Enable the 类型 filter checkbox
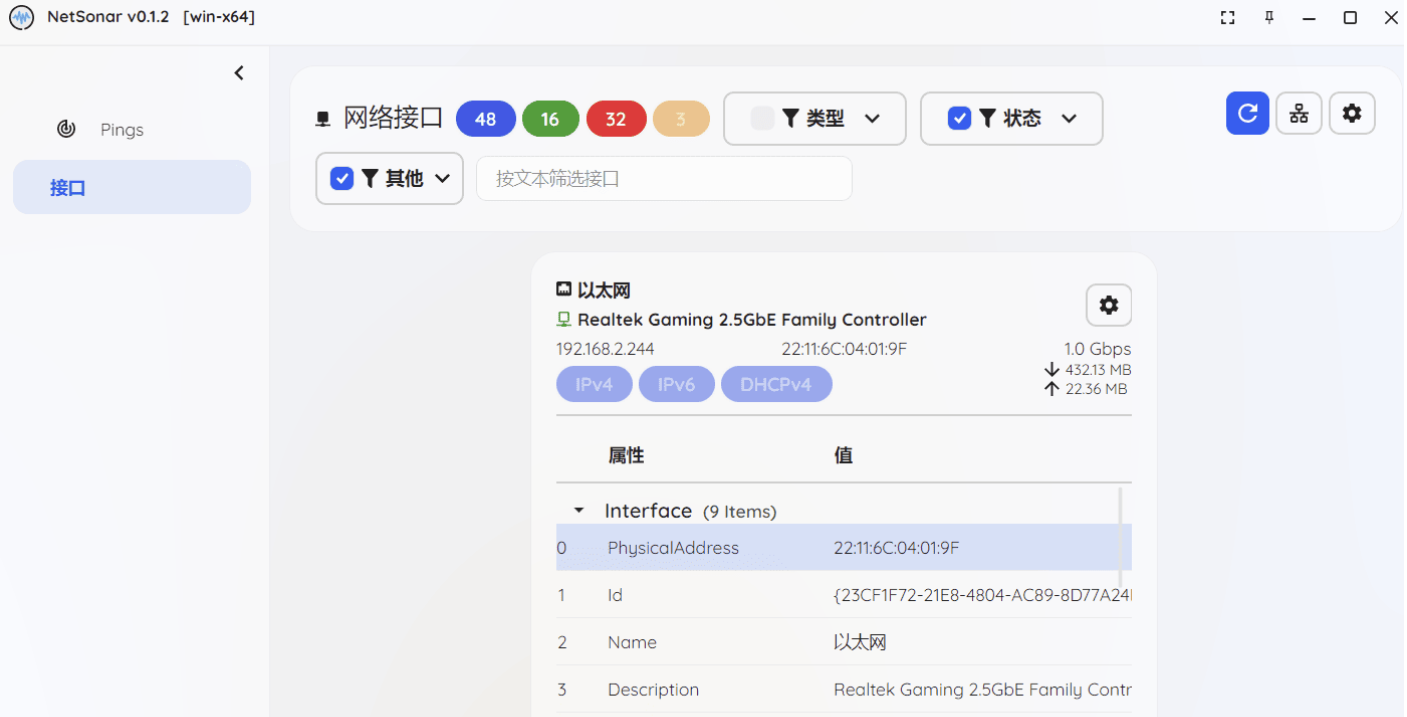The width and height of the screenshot is (1407, 717). 762,118
